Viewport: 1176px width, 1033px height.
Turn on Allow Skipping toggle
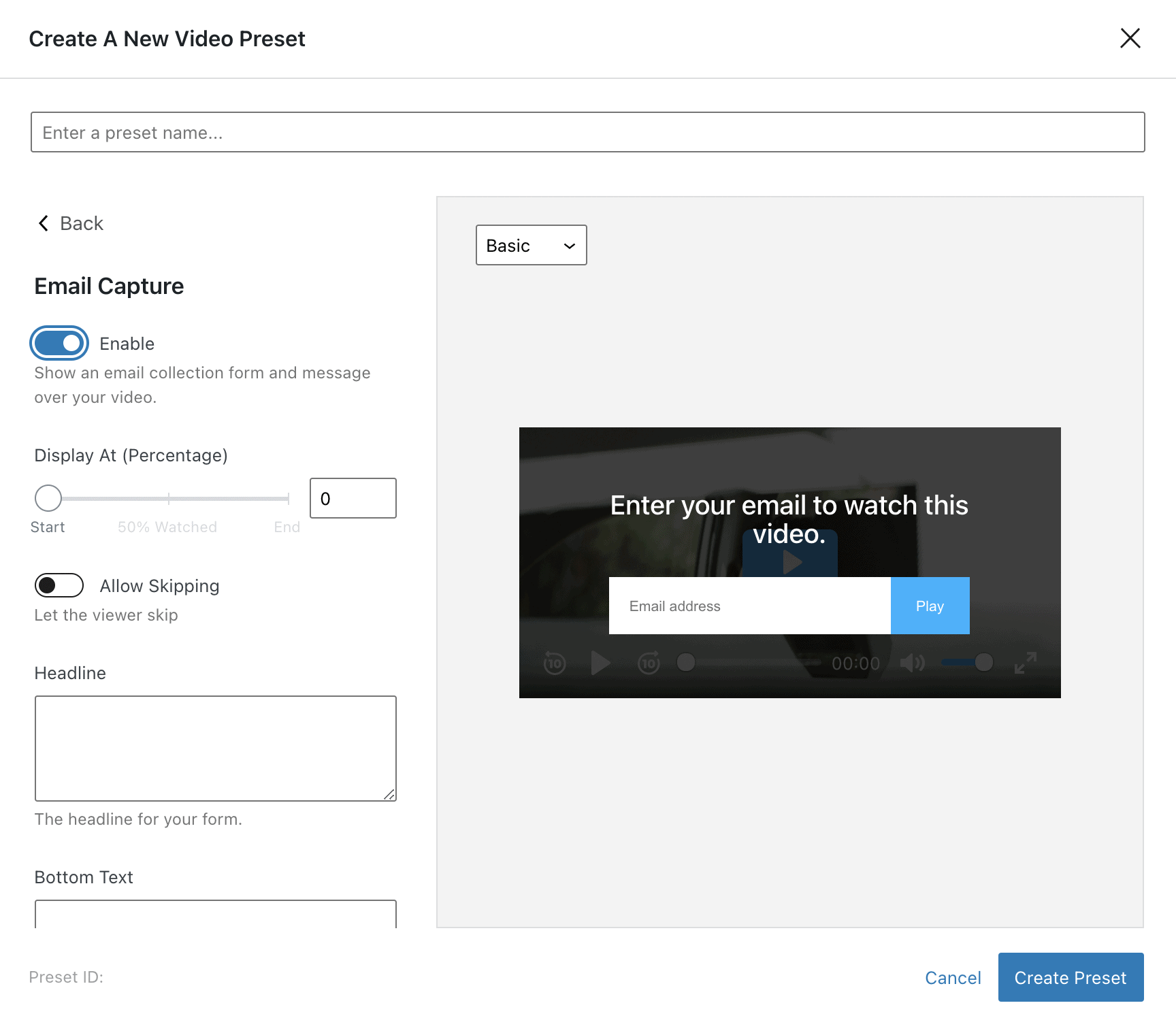click(59, 585)
